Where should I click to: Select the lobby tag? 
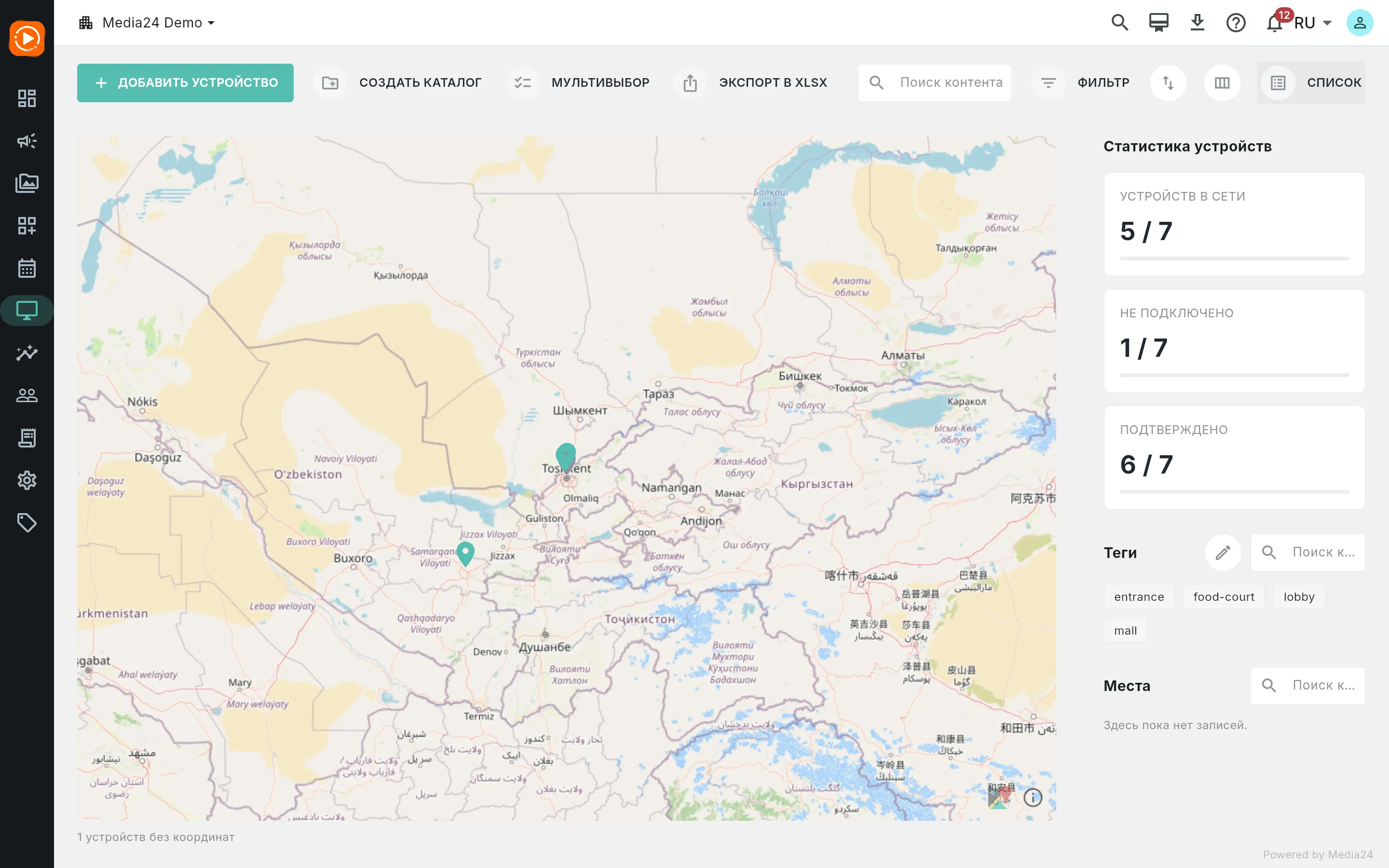click(x=1299, y=597)
